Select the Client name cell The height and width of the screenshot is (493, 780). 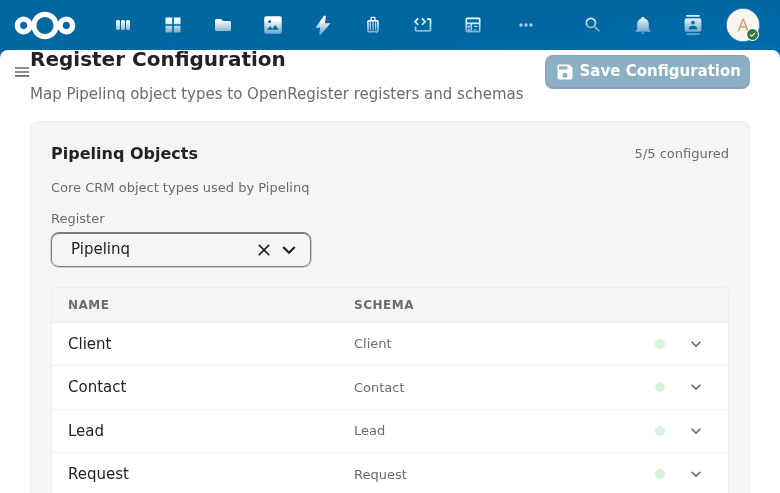tap(90, 344)
